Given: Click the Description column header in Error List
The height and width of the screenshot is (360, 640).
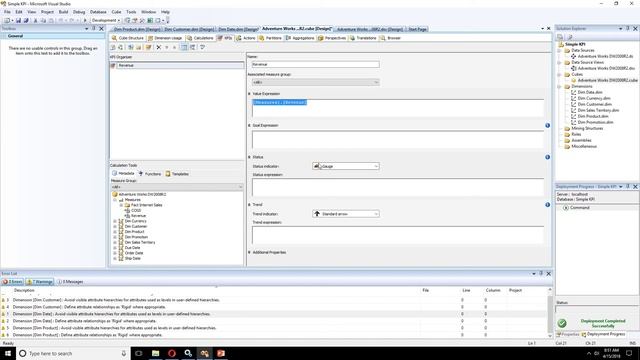Looking at the screenshot, I should [24, 290].
